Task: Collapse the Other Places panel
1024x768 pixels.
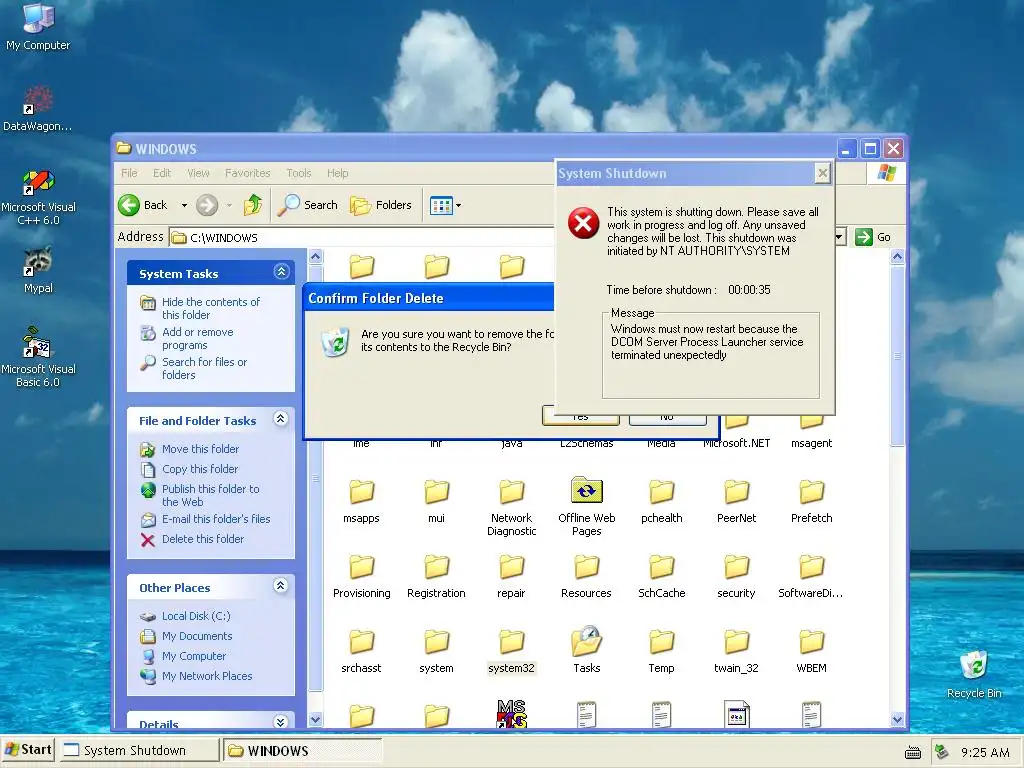Action: click(x=281, y=586)
